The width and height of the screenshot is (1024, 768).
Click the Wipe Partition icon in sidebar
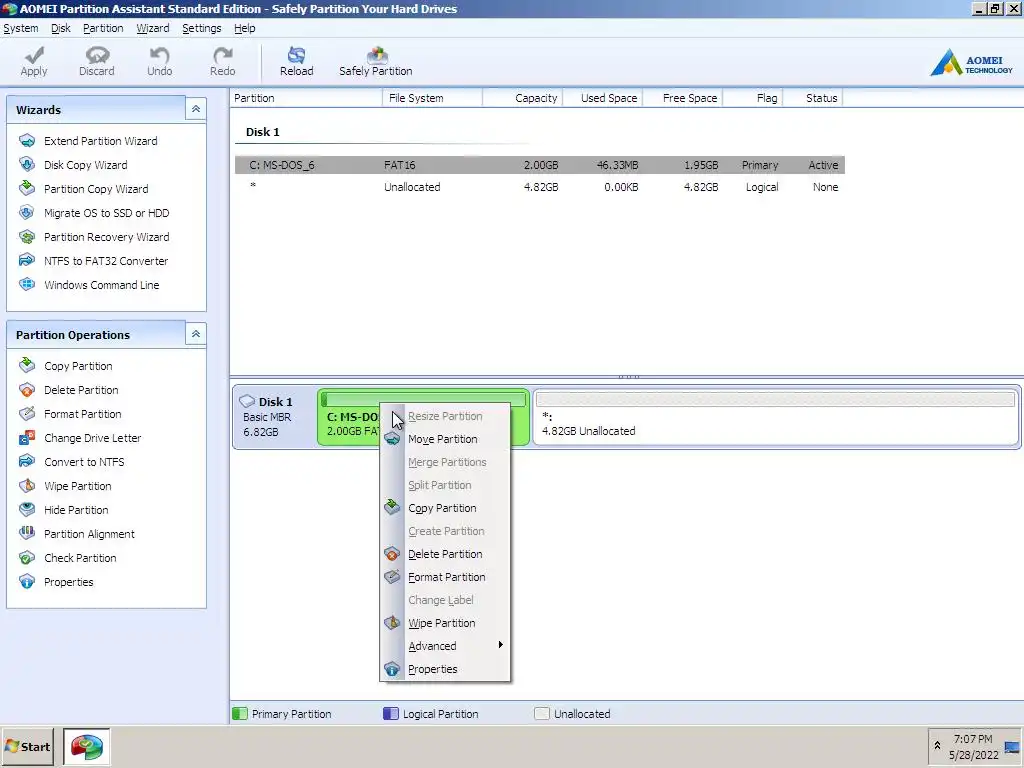(27, 485)
